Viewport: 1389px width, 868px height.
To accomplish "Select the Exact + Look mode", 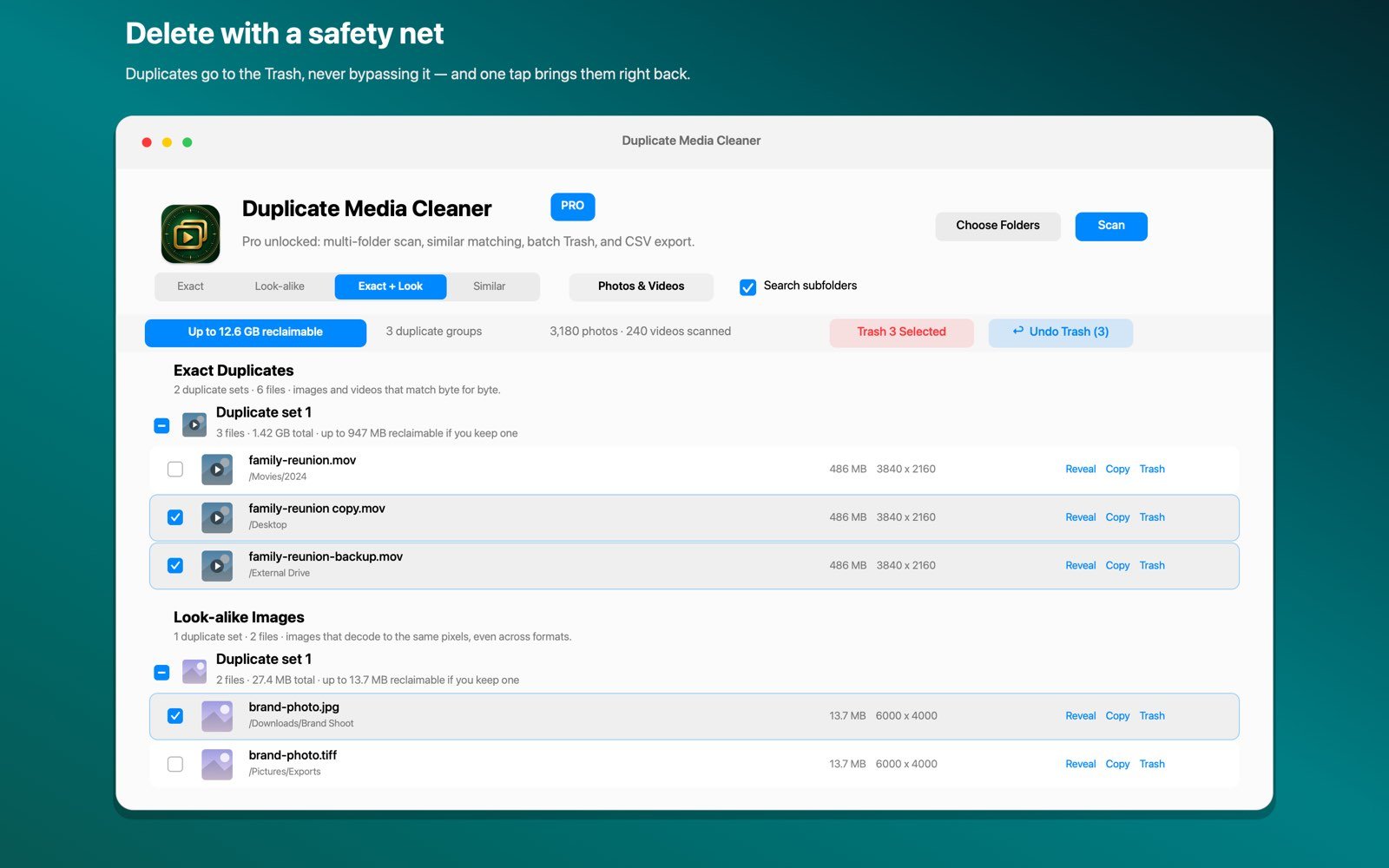I will pyautogui.click(x=391, y=286).
